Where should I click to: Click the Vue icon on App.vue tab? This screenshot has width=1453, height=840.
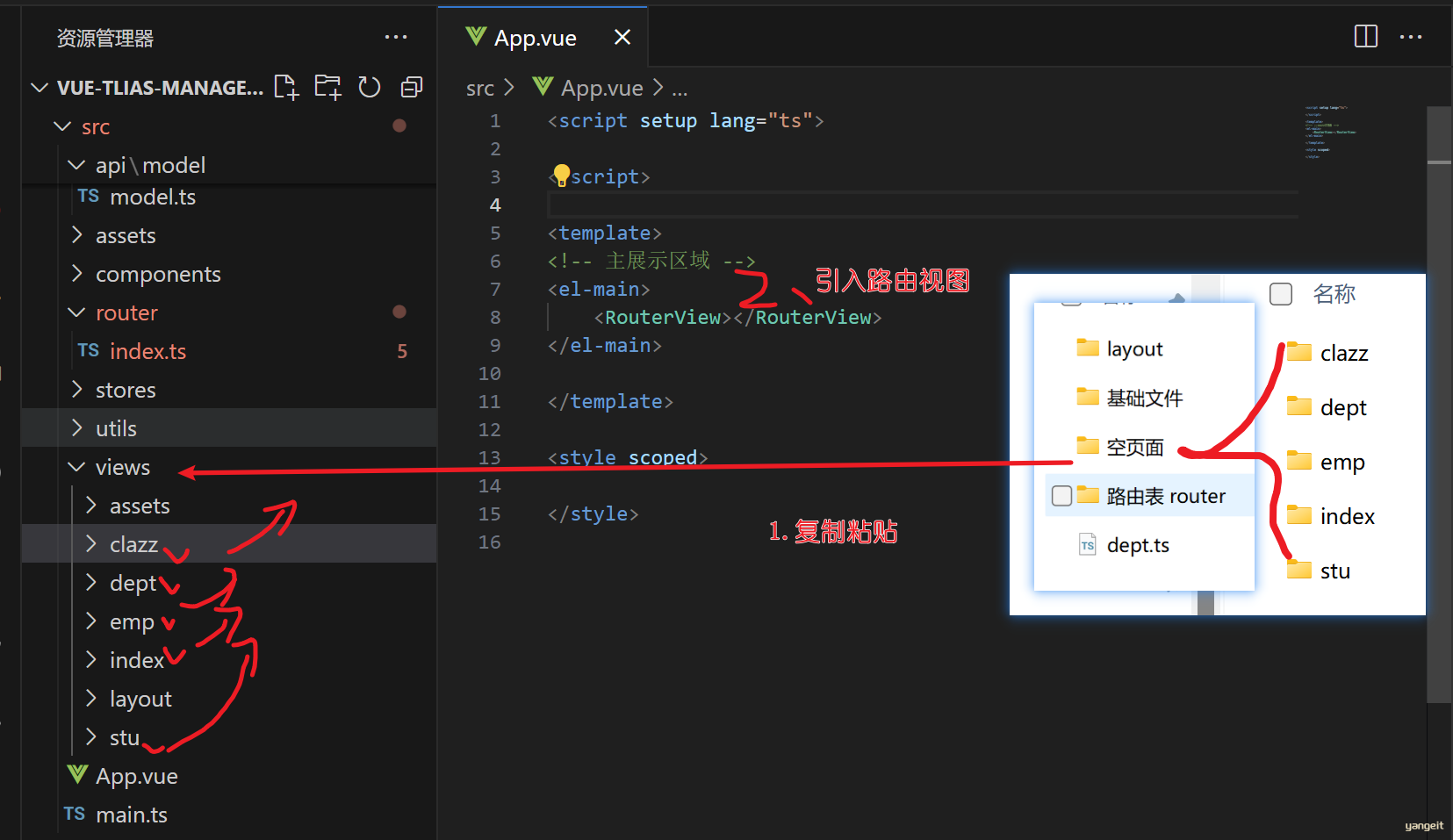(476, 36)
